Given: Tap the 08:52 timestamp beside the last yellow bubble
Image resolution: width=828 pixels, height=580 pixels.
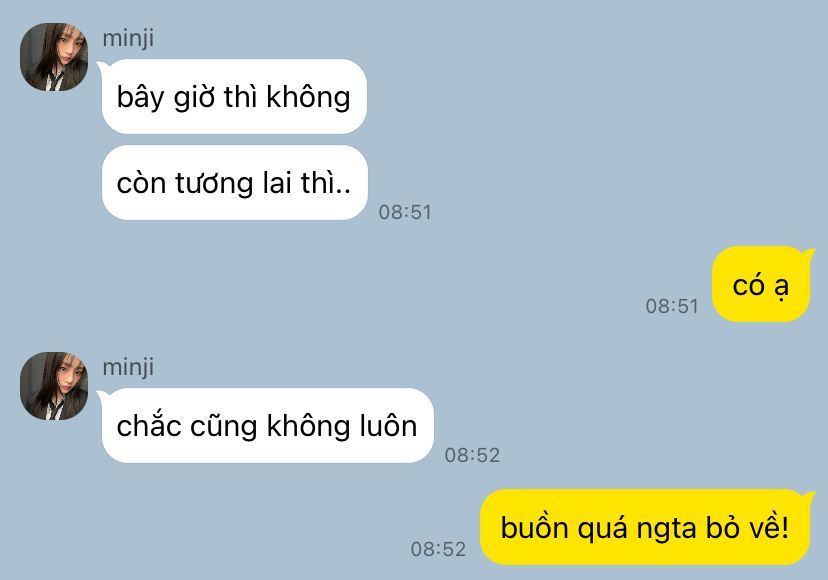Looking at the screenshot, I should coord(438,549).
